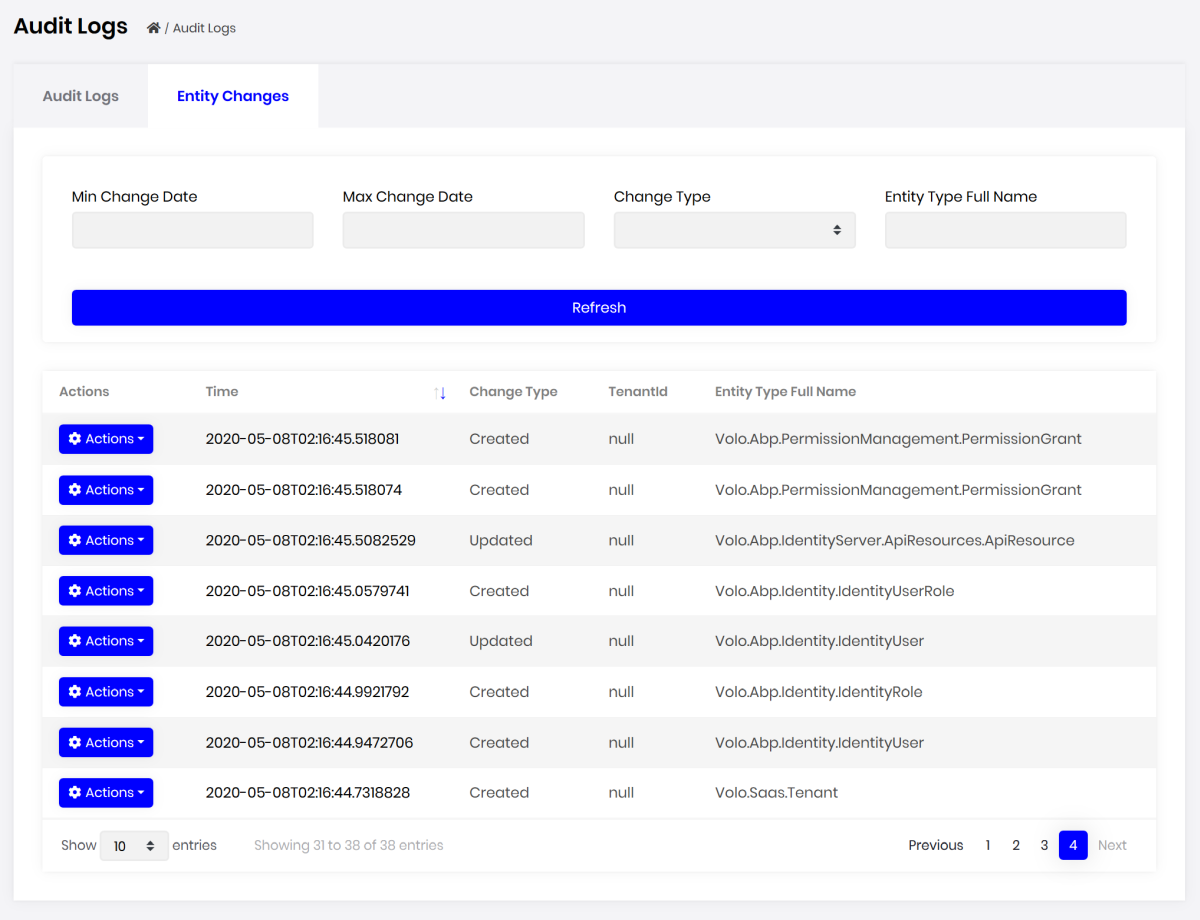
Task: Click the gear icon in the IdentityUserRole row
Action: pyautogui.click(x=75, y=590)
